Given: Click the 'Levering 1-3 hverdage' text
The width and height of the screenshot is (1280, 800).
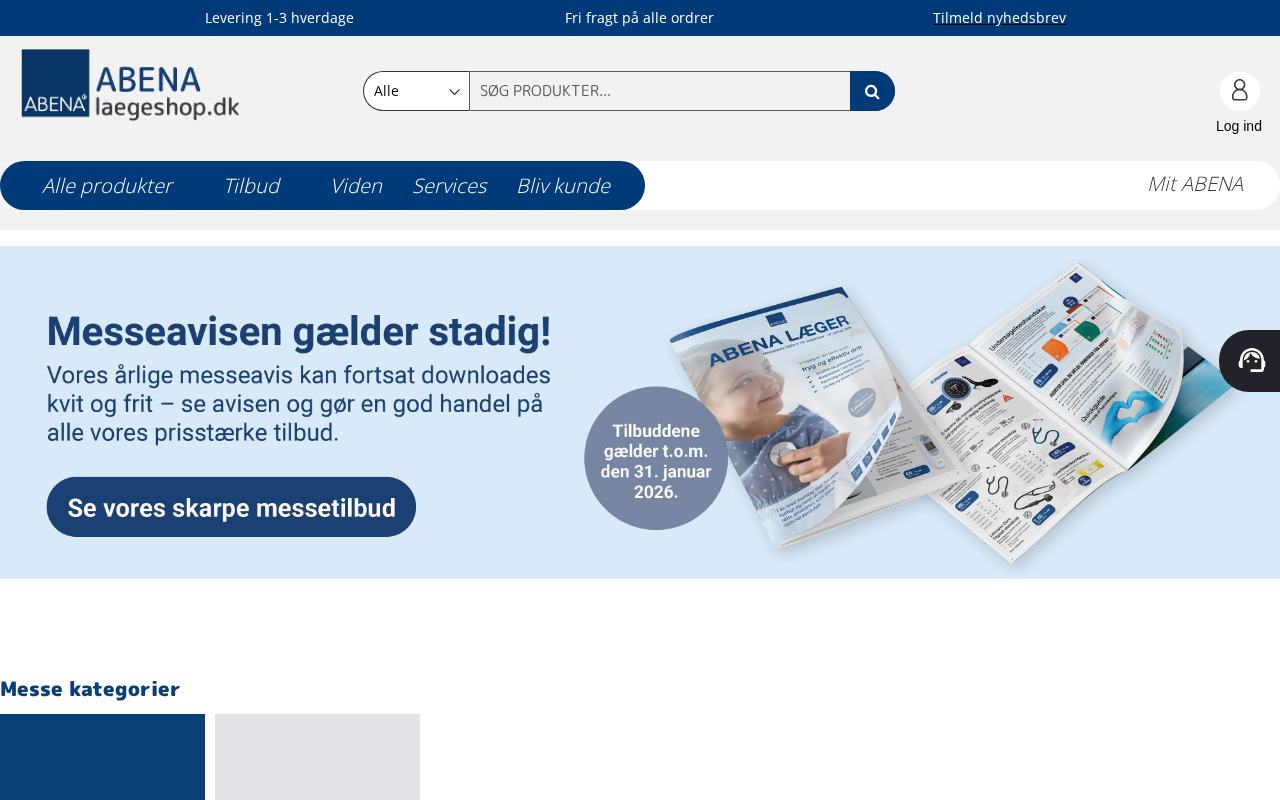Looking at the screenshot, I should 279,18.
